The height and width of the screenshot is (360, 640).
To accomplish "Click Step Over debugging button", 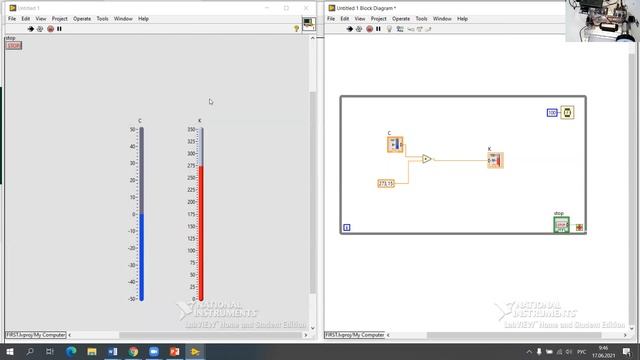I will tap(420, 29).
